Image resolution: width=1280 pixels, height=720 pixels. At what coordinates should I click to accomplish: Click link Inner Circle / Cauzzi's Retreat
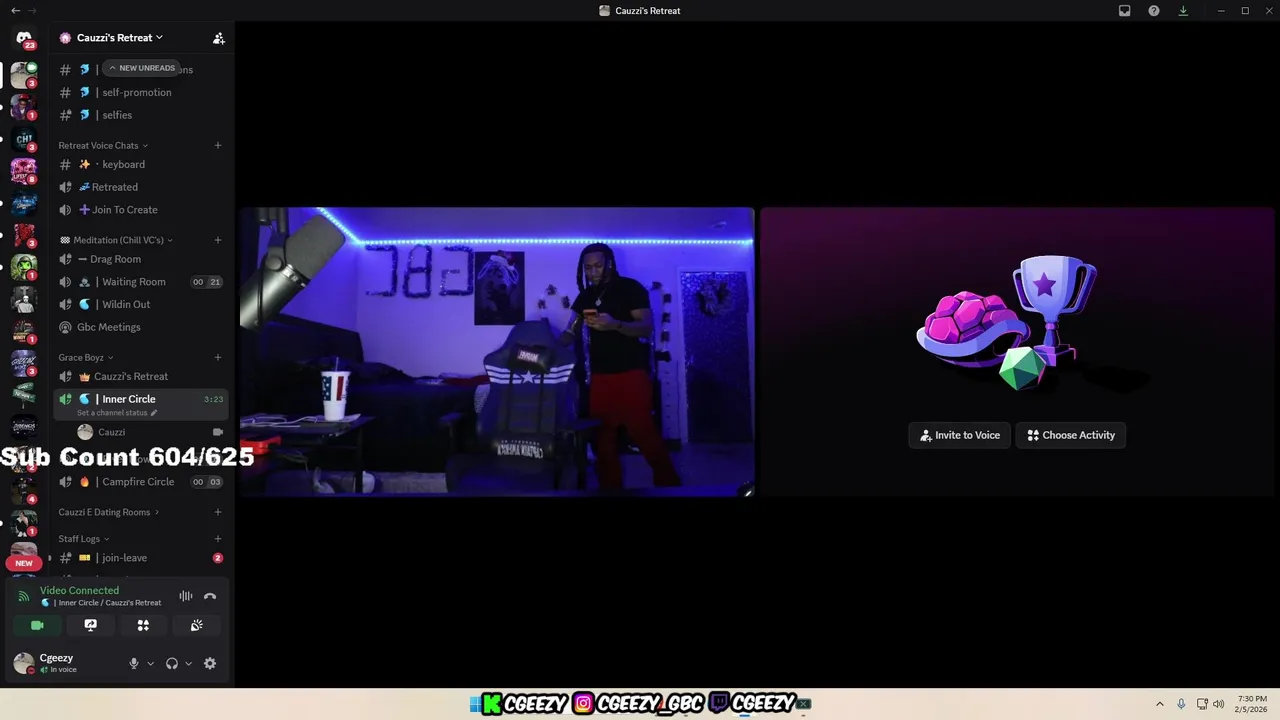click(109, 603)
